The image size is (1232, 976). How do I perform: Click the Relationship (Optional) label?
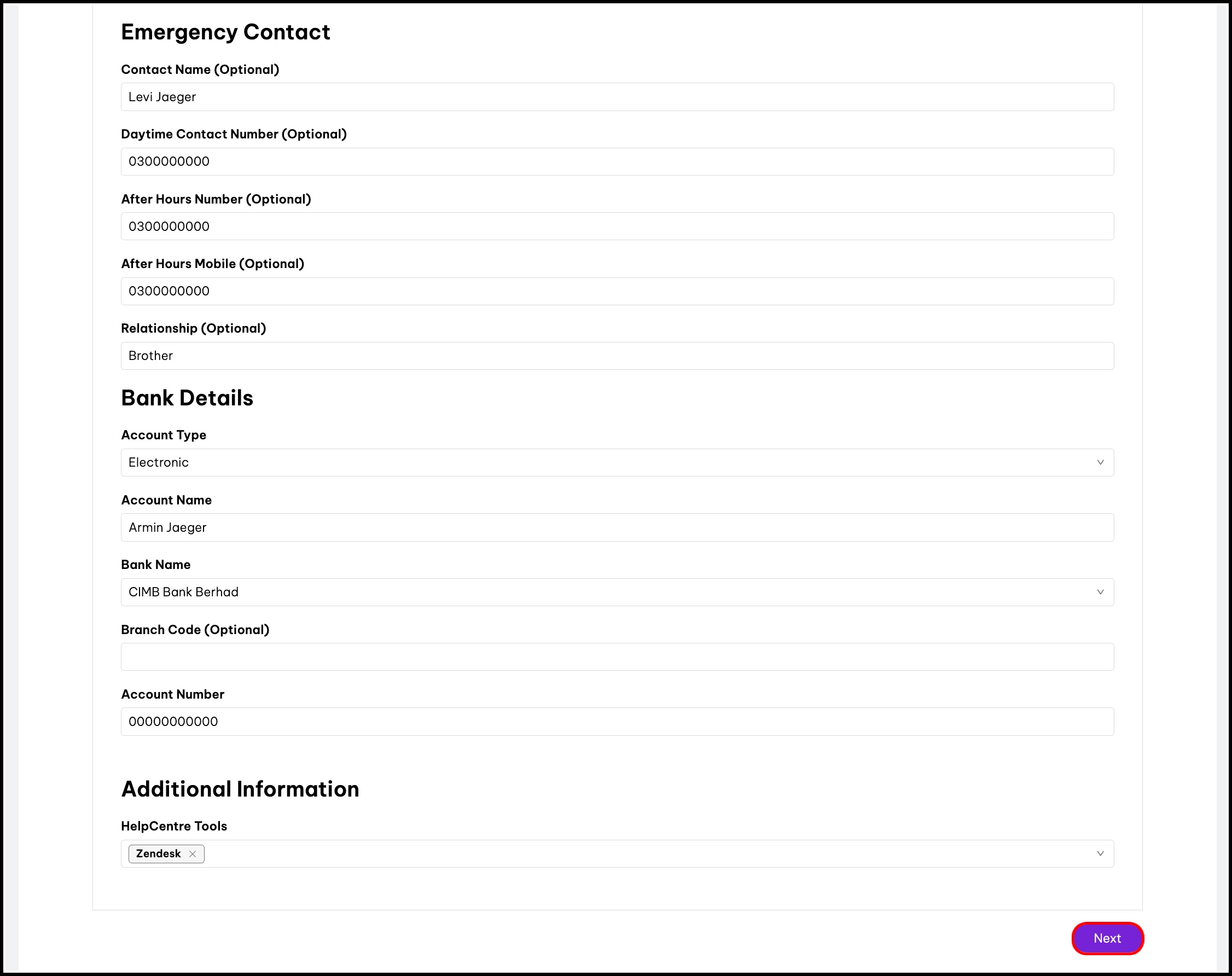coord(193,329)
